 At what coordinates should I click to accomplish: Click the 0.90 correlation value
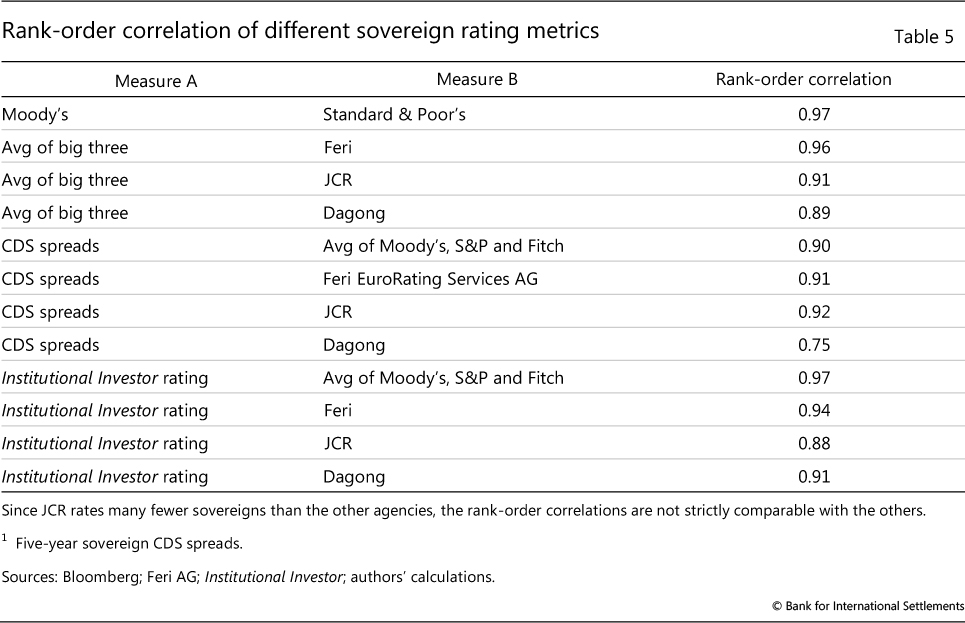coord(815,246)
